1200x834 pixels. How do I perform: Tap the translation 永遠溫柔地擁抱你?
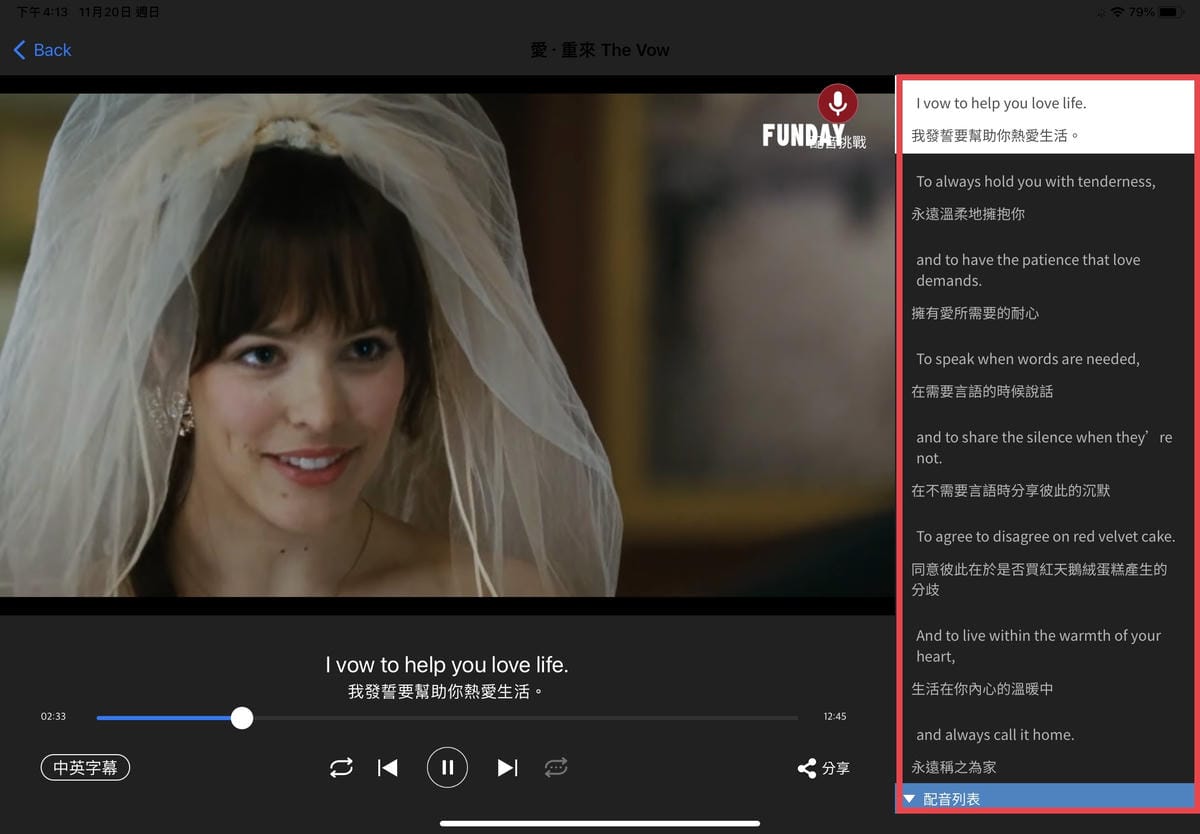point(967,214)
